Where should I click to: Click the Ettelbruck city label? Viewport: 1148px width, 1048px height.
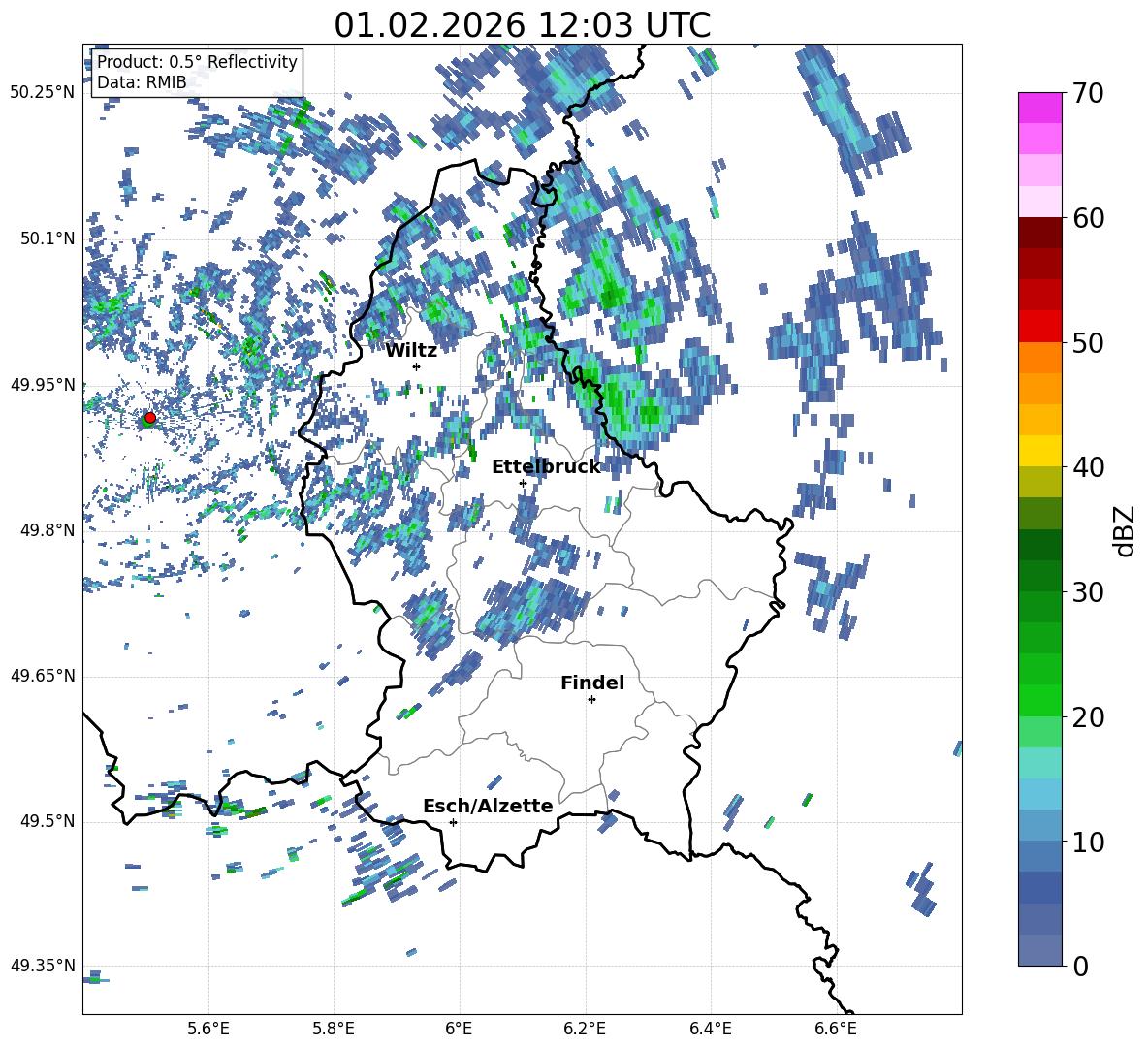click(x=546, y=467)
